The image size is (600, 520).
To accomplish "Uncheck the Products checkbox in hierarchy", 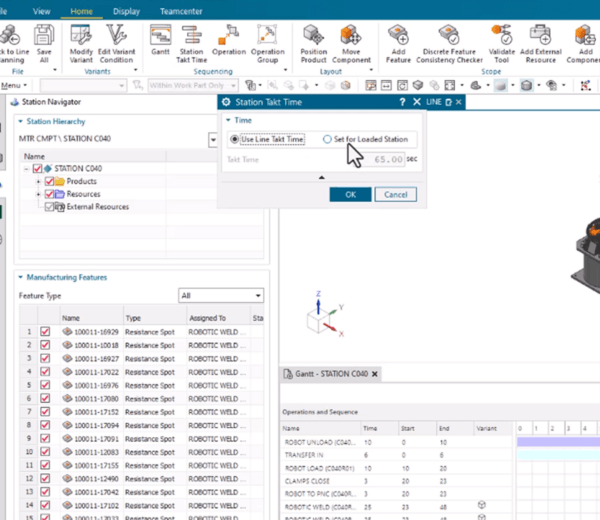I will pyautogui.click(x=49, y=181).
